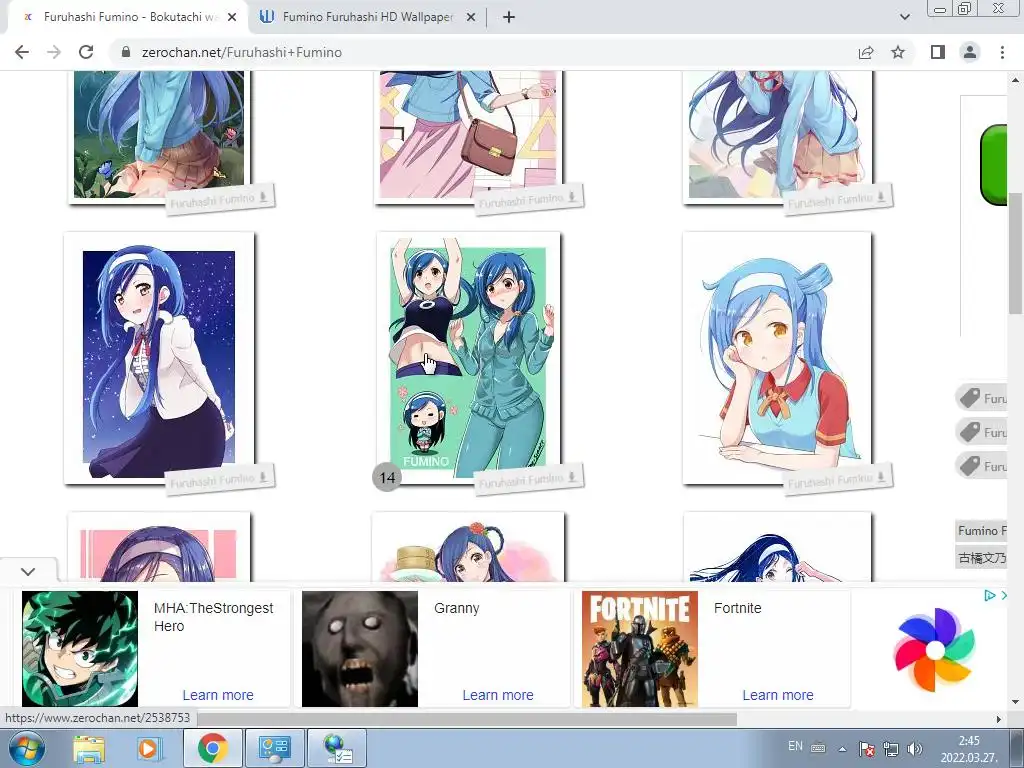Viewport: 1024px width, 768px height.
Task: Bookmark this page with the star icon
Action: coord(898,52)
